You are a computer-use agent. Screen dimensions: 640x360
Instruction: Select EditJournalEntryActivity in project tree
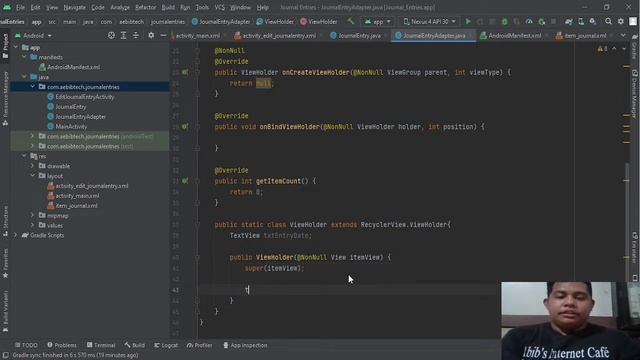pos(84,97)
